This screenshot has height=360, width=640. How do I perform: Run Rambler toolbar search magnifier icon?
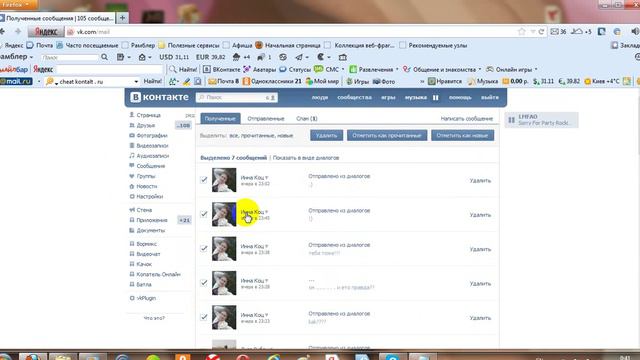coord(104,57)
